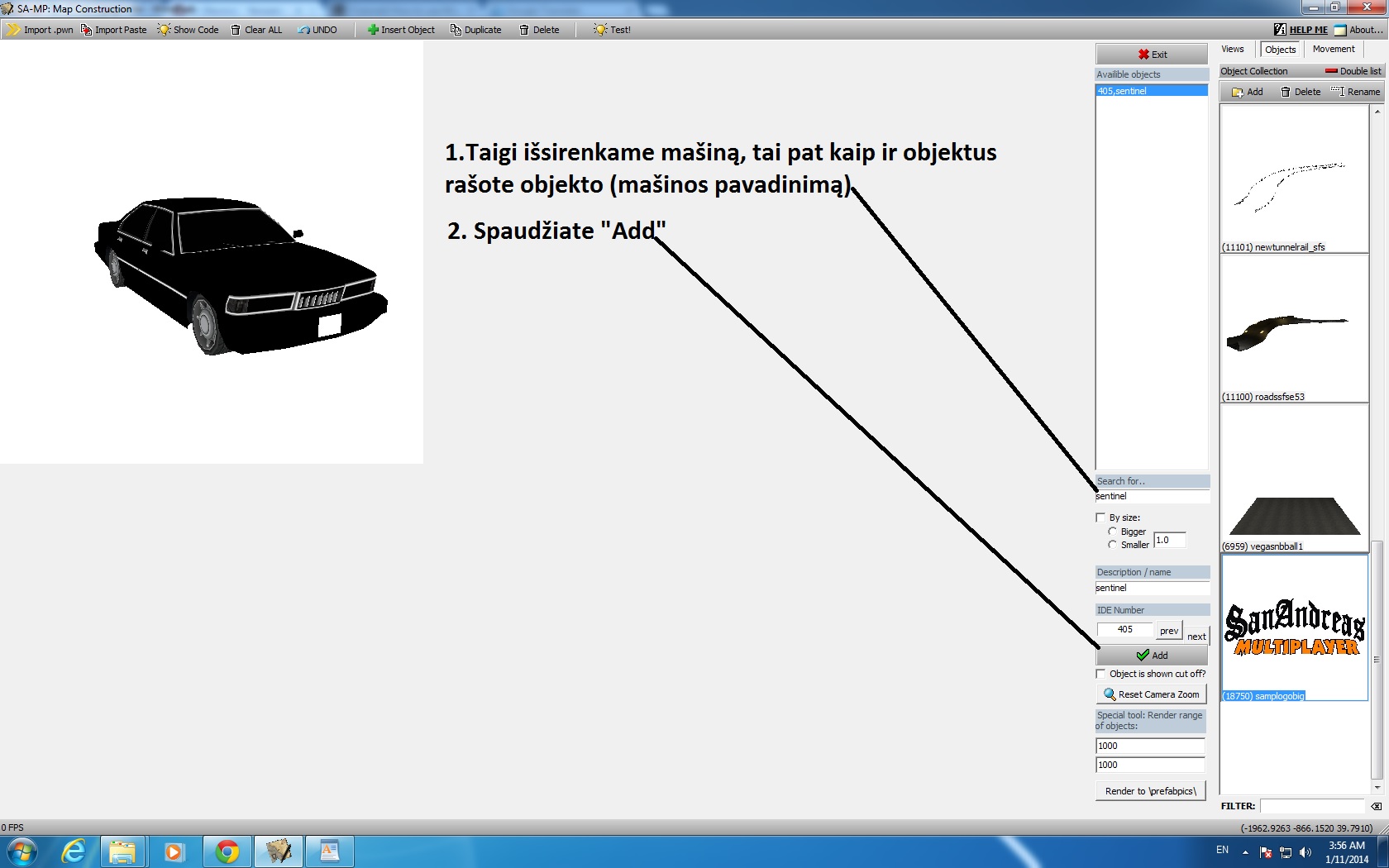Switch to the Objects tab
The height and width of the screenshot is (868, 1389).
click(1280, 50)
